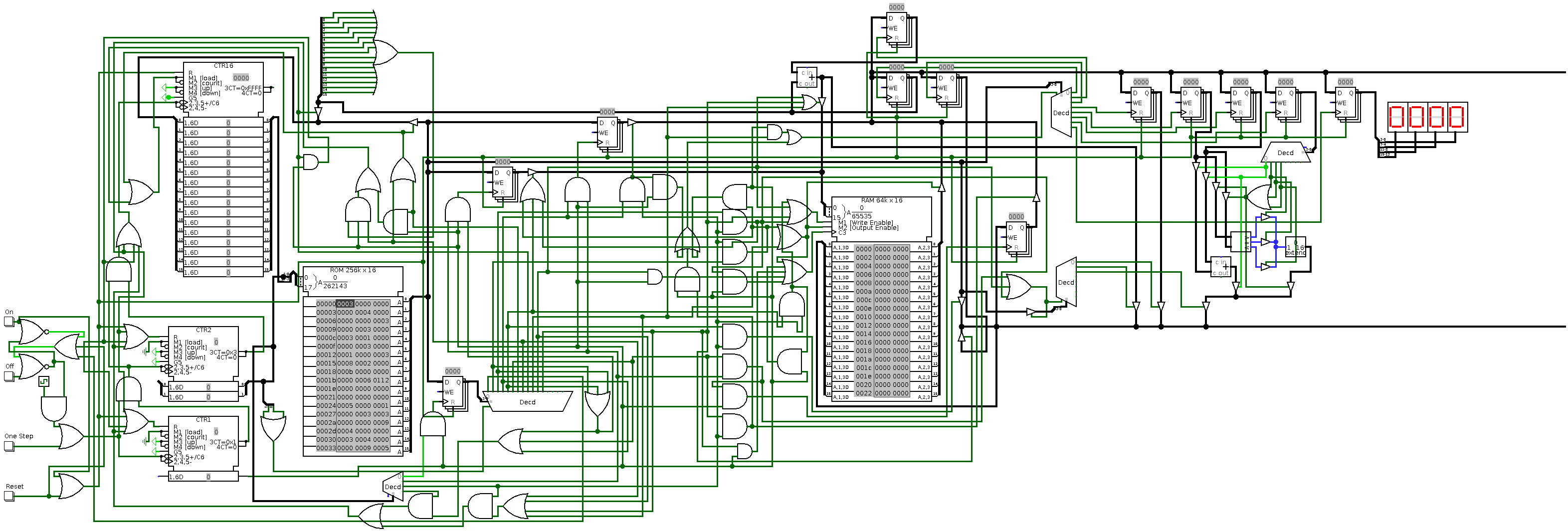
Task: Click CTR16 value field showing 0000
Action: coord(241,78)
